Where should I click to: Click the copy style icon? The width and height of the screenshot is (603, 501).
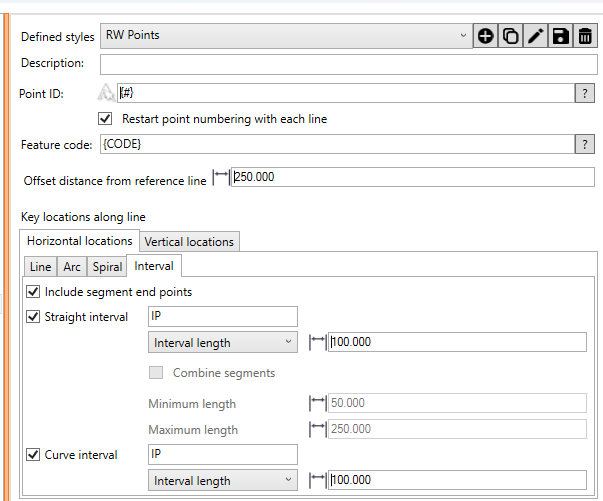pyautogui.click(x=511, y=36)
